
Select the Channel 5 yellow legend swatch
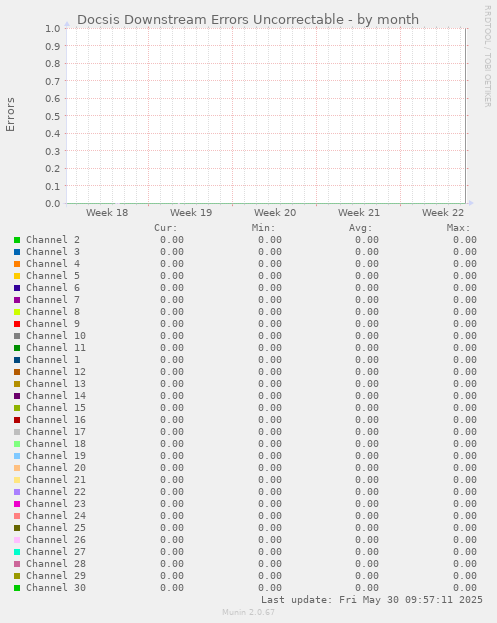[17, 276]
